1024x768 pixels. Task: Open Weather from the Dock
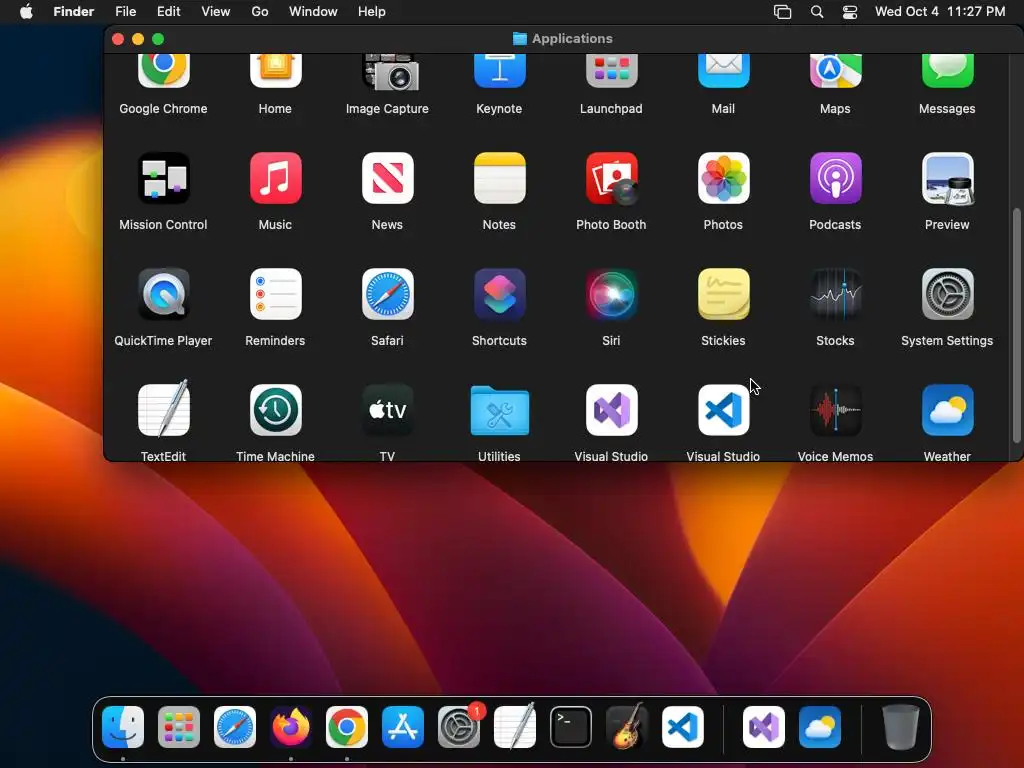[x=820, y=727]
